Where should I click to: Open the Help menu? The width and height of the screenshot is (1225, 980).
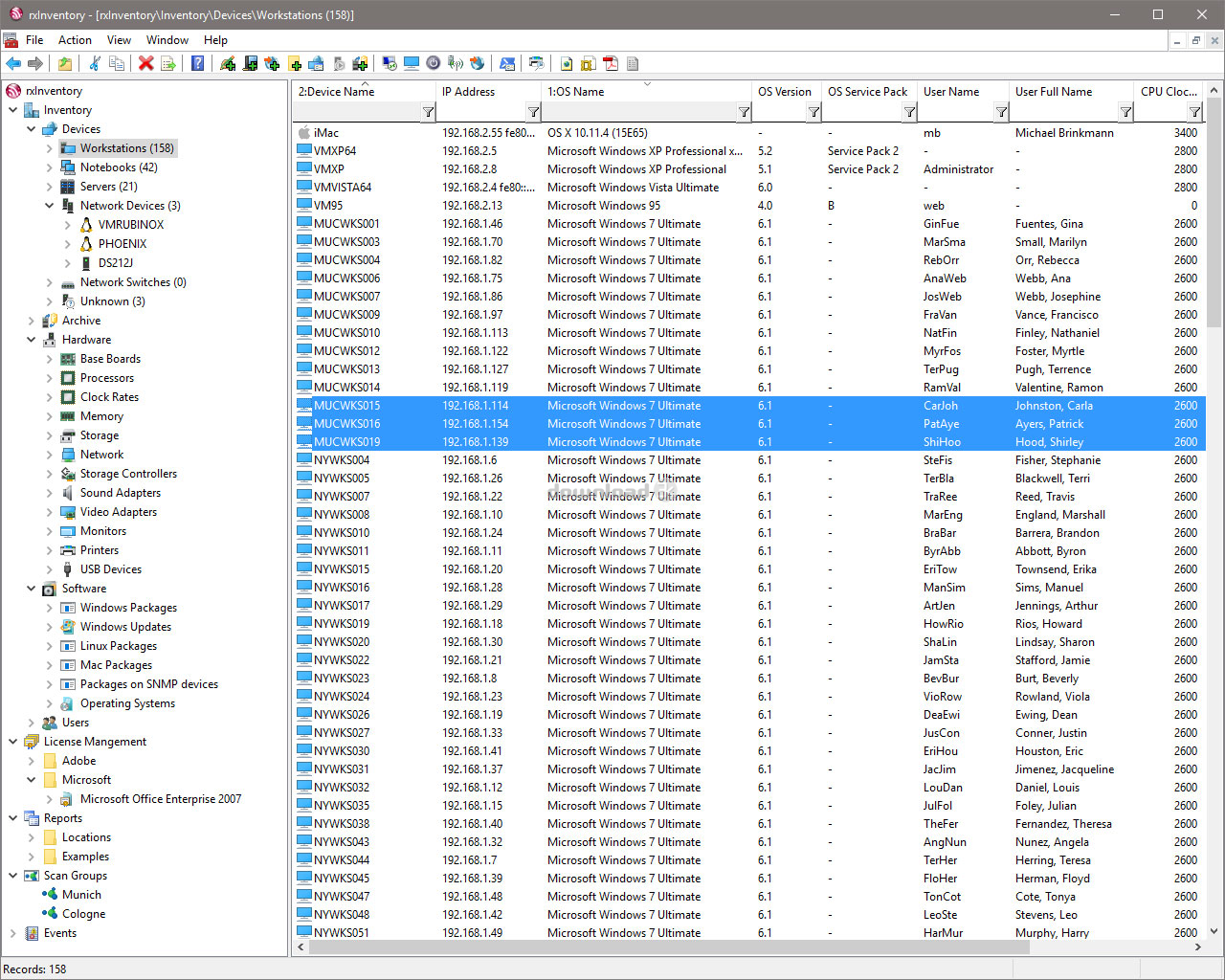tap(215, 40)
